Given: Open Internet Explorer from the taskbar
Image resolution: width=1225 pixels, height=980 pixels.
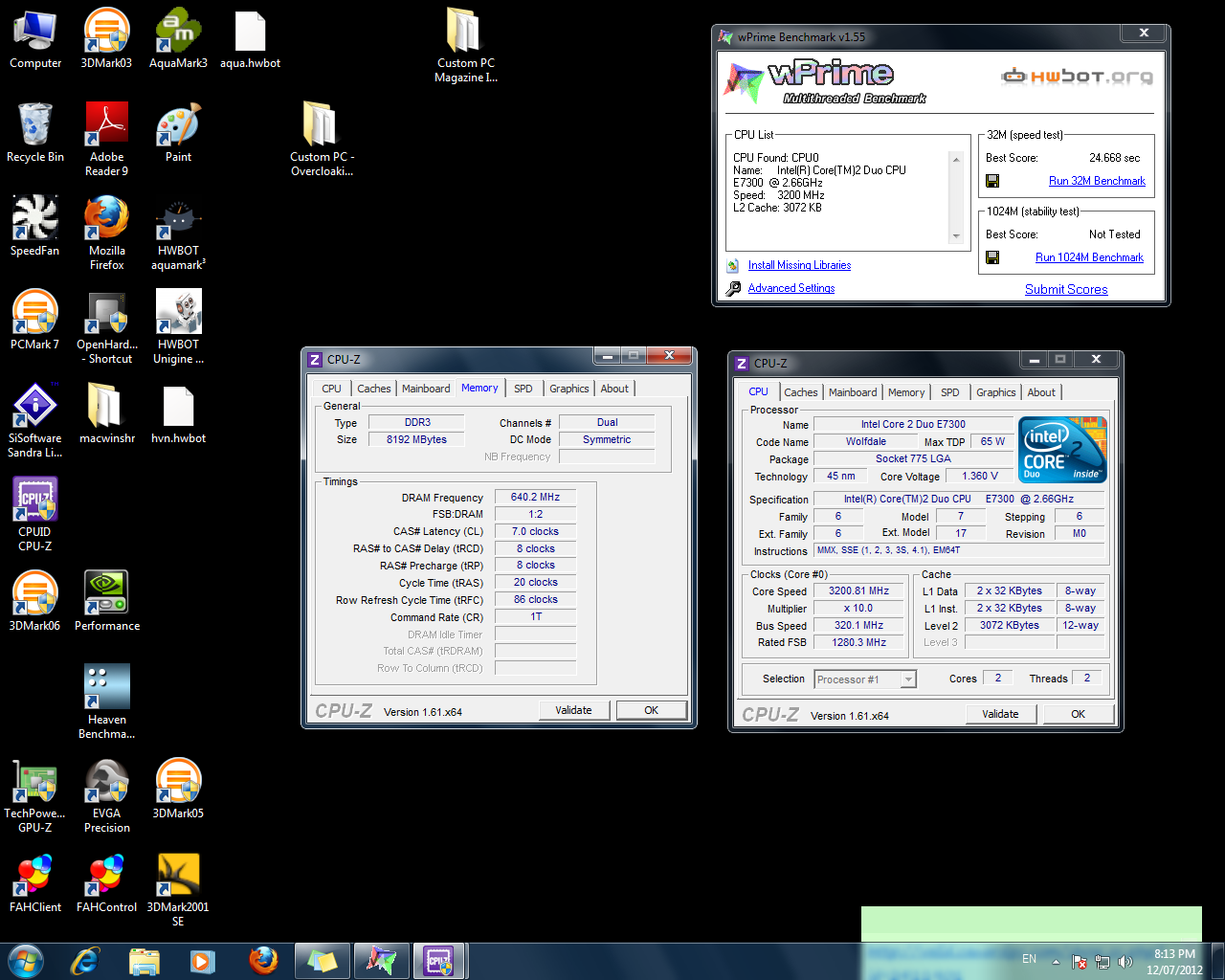Looking at the screenshot, I should [85, 960].
